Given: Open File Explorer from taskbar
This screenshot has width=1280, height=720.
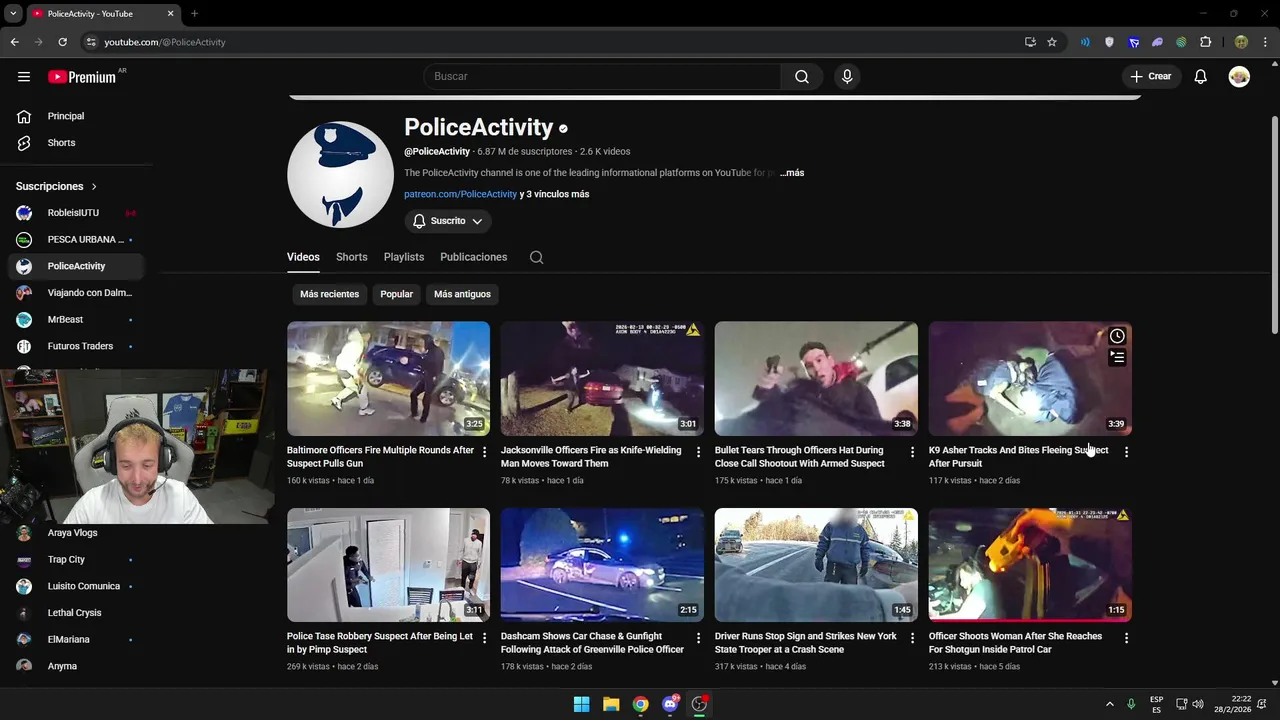Looking at the screenshot, I should click(611, 704).
